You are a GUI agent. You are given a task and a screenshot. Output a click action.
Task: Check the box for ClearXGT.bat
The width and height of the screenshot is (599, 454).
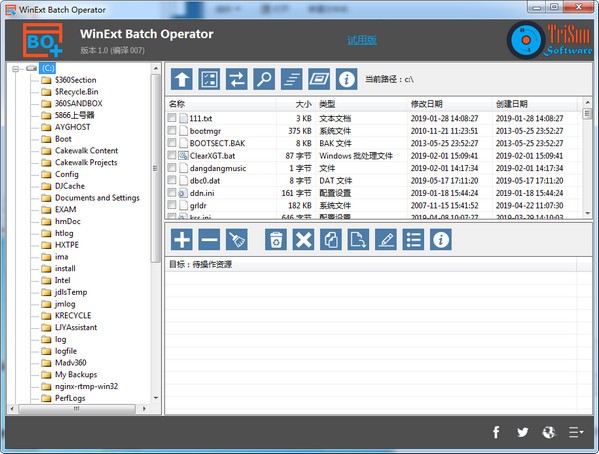[172, 155]
